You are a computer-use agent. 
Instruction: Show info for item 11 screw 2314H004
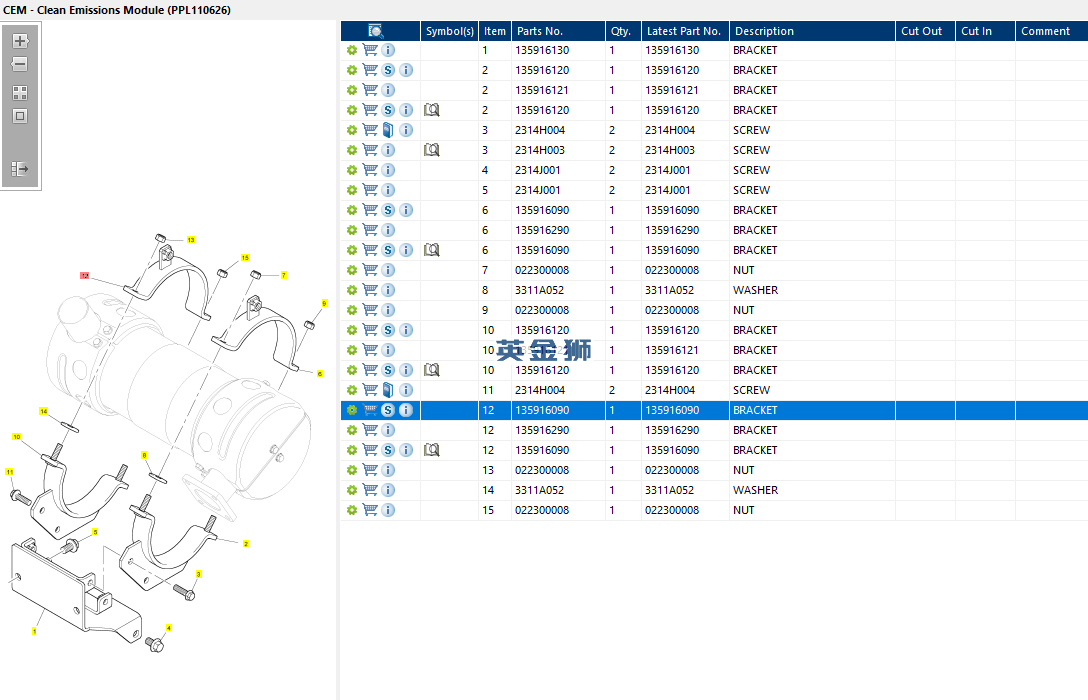coord(407,390)
